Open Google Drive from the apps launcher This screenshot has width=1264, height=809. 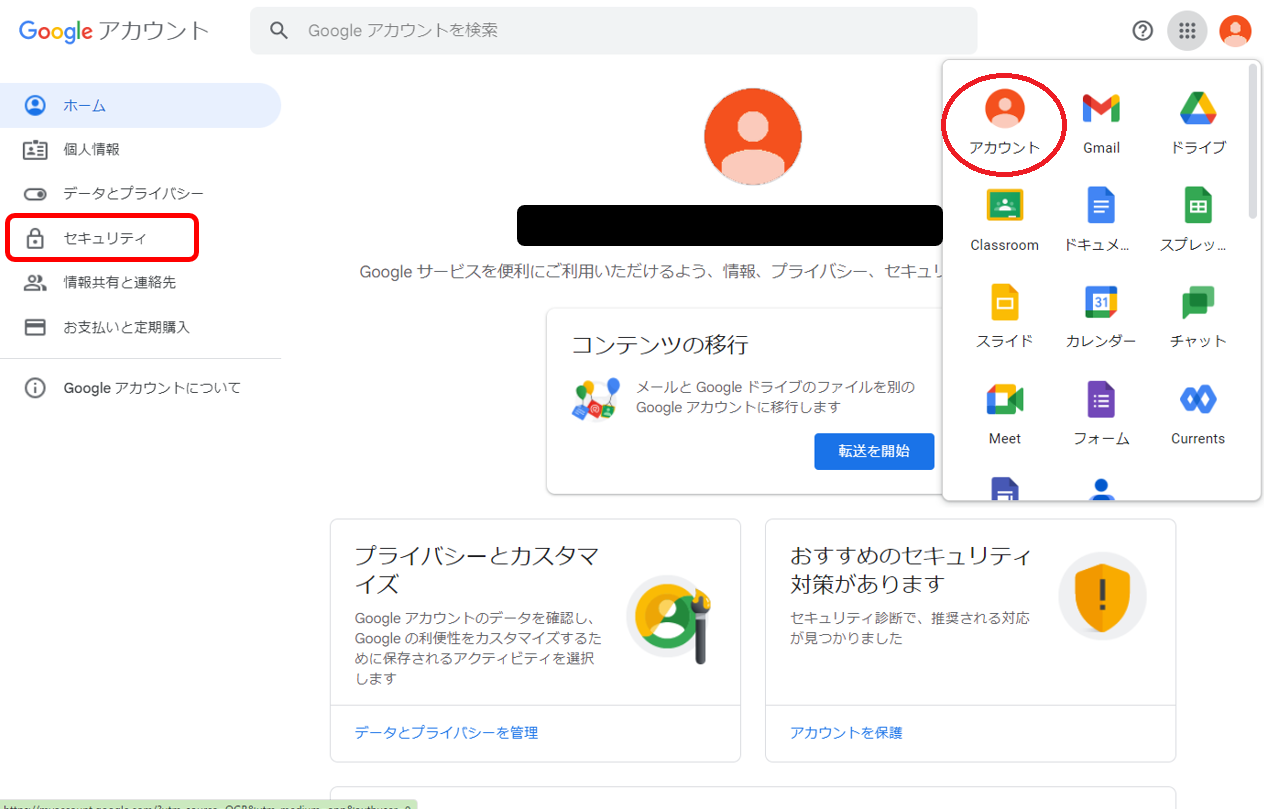[x=1198, y=121]
